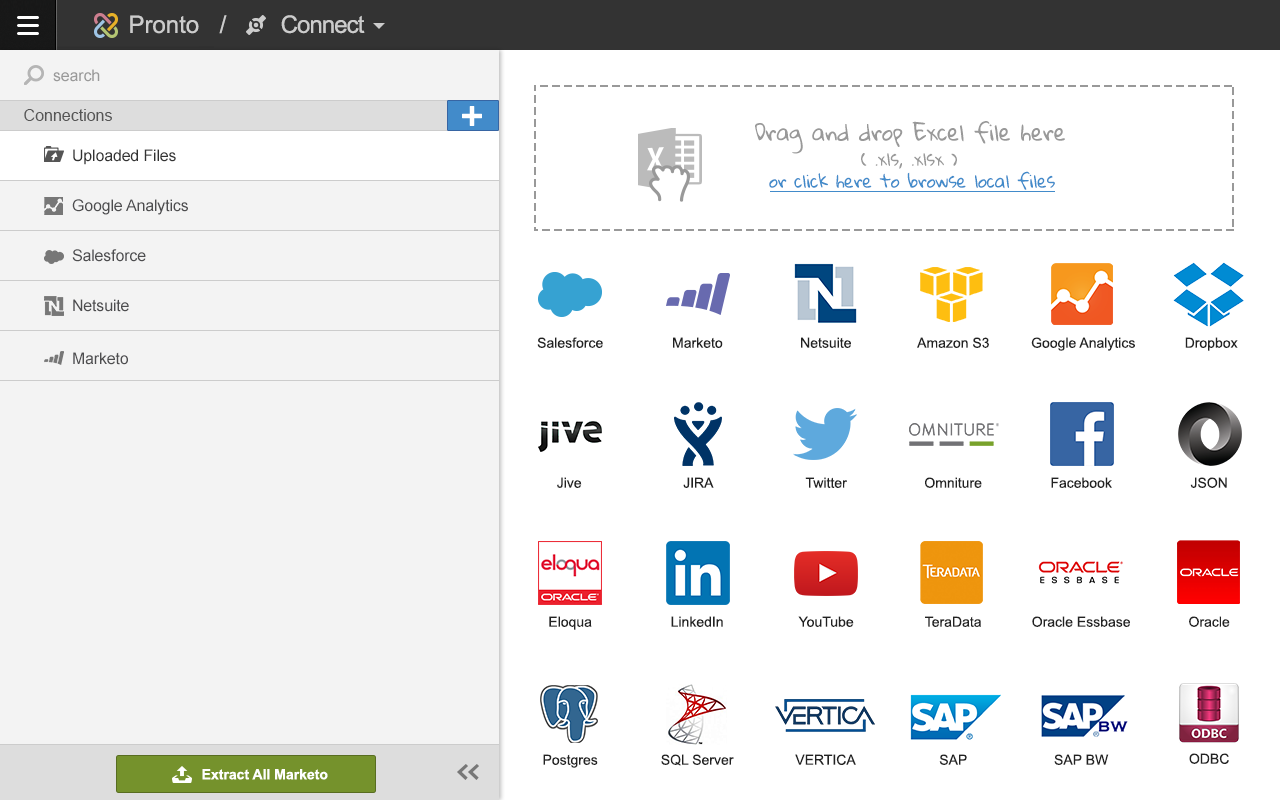Select Salesforce in Connections list
The width and height of the screenshot is (1280, 800).
[x=250, y=256]
